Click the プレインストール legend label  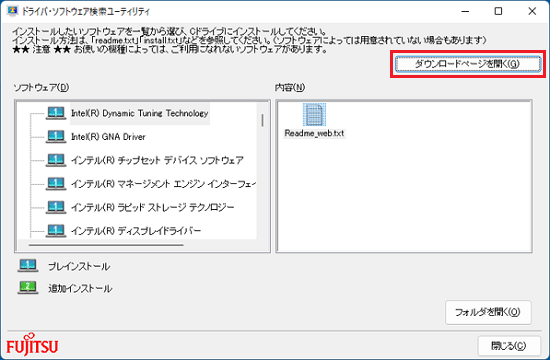(x=79, y=266)
